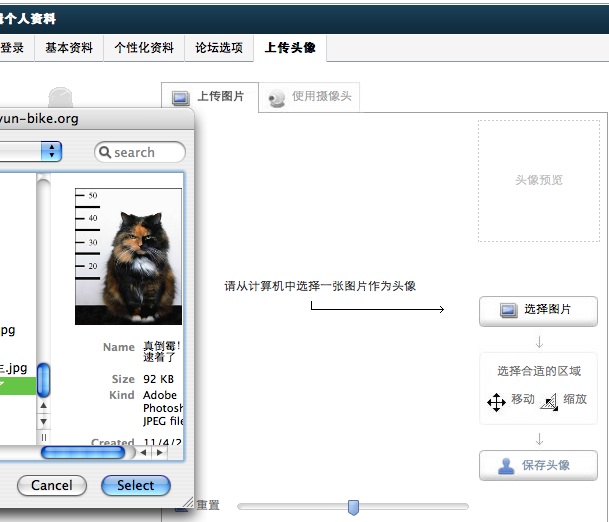The height and width of the screenshot is (522, 609).
Task: Select the 上传头像 tab
Action: tap(290, 48)
